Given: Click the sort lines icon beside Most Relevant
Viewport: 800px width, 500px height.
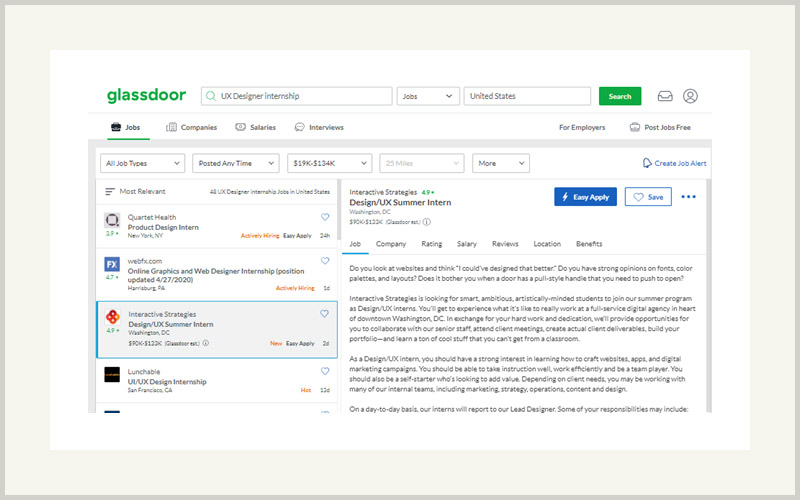Looking at the screenshot, I should tap(110, 192).
